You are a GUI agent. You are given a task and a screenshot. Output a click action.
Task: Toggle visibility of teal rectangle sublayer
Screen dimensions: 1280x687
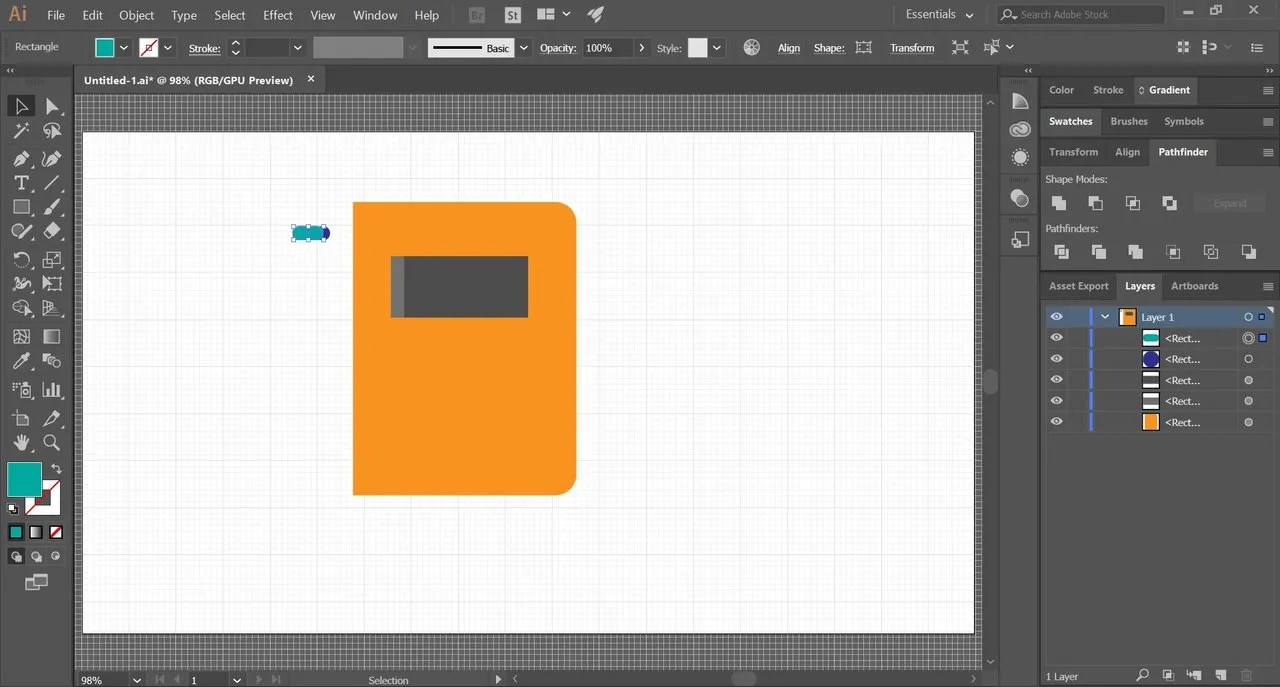tap(1056, 338)
